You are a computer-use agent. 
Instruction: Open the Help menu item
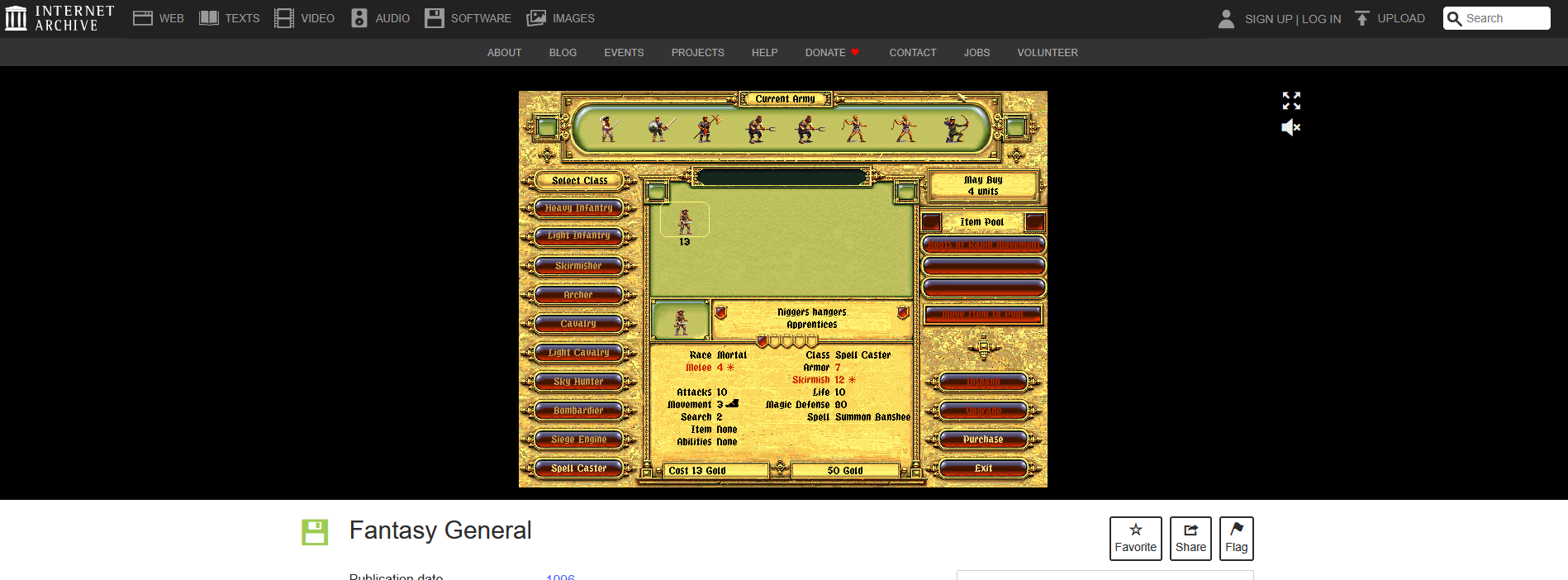point(764,52)
